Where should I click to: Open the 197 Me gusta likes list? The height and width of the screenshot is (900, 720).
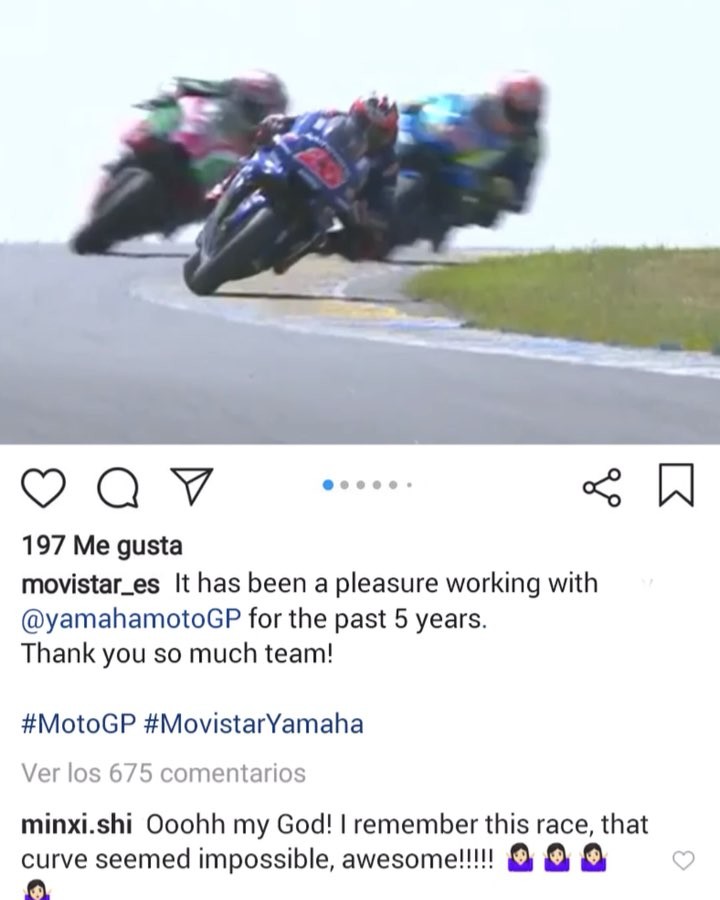tap(102, 545)
